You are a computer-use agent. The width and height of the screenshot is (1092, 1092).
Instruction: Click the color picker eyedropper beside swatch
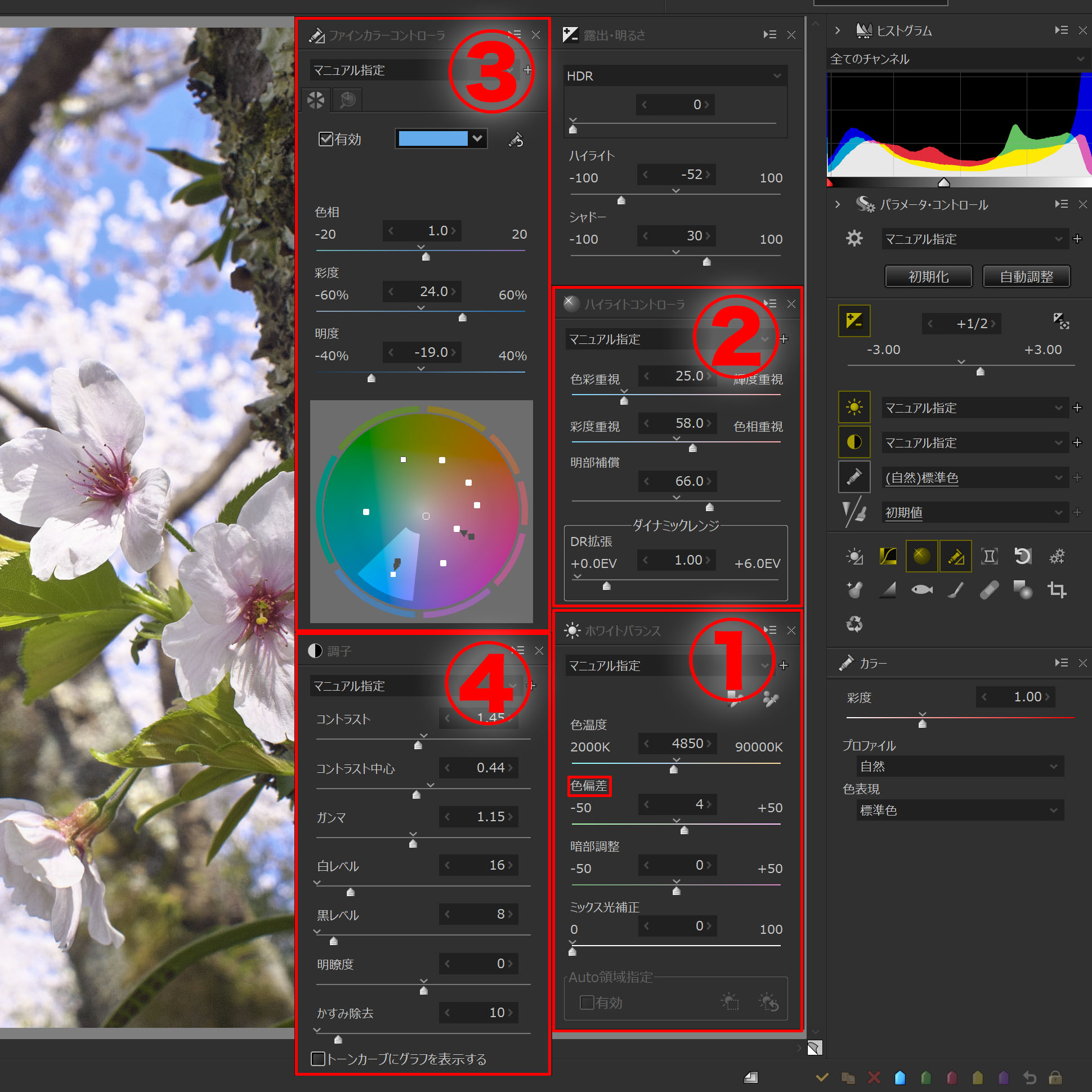click(x=516, y=140)
